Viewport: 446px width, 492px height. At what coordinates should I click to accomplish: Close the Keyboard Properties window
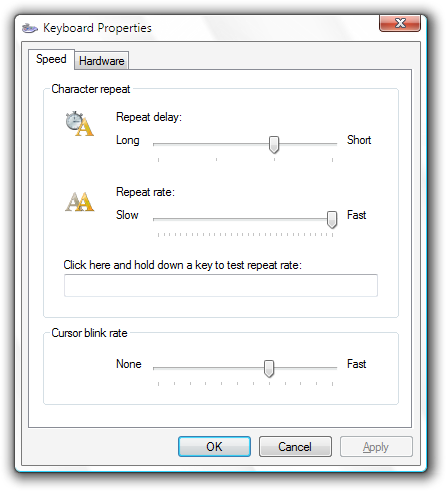(x=400, y=23)
